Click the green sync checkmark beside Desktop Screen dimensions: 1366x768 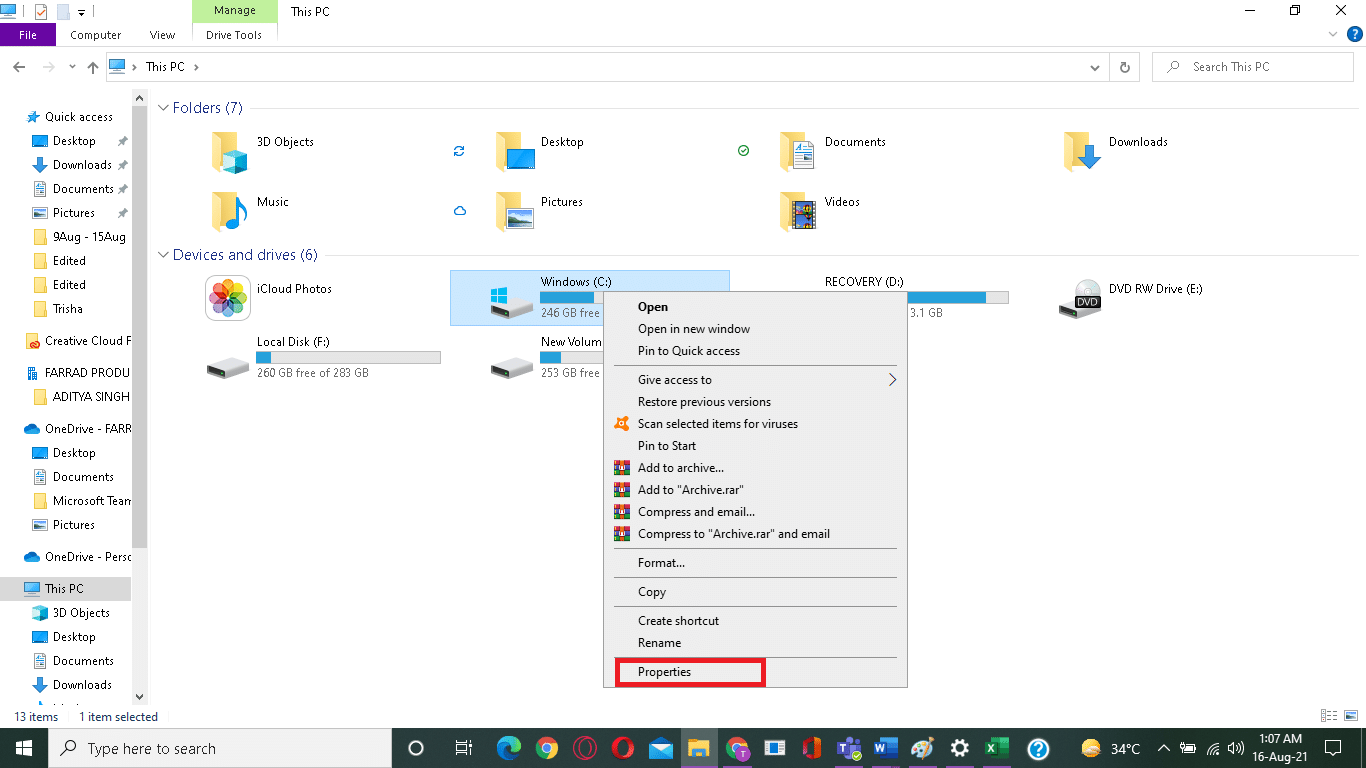point(743,151)
